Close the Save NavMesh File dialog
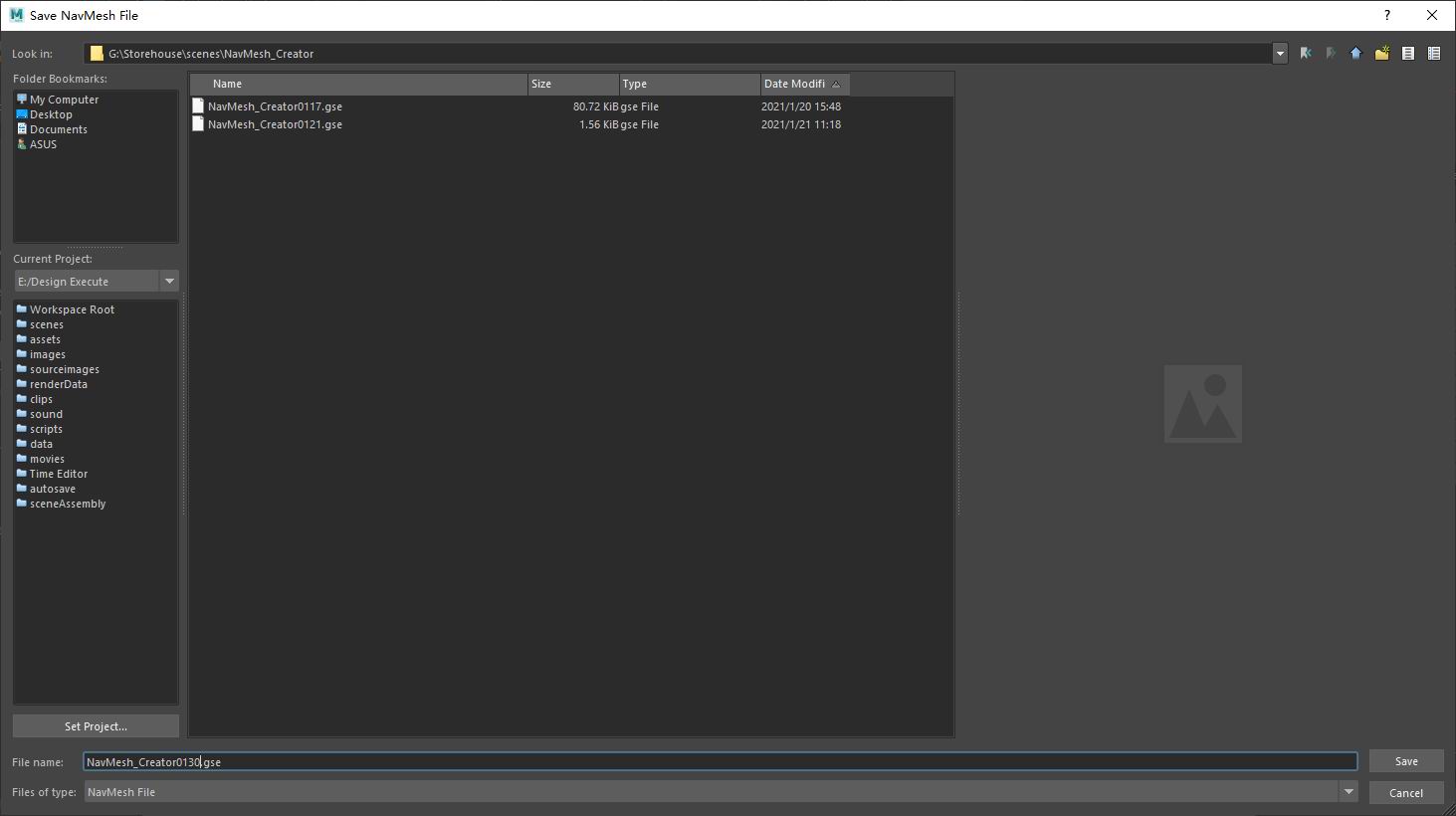Viewport: 1456px width, 816px height. (x=1432, y=15)
